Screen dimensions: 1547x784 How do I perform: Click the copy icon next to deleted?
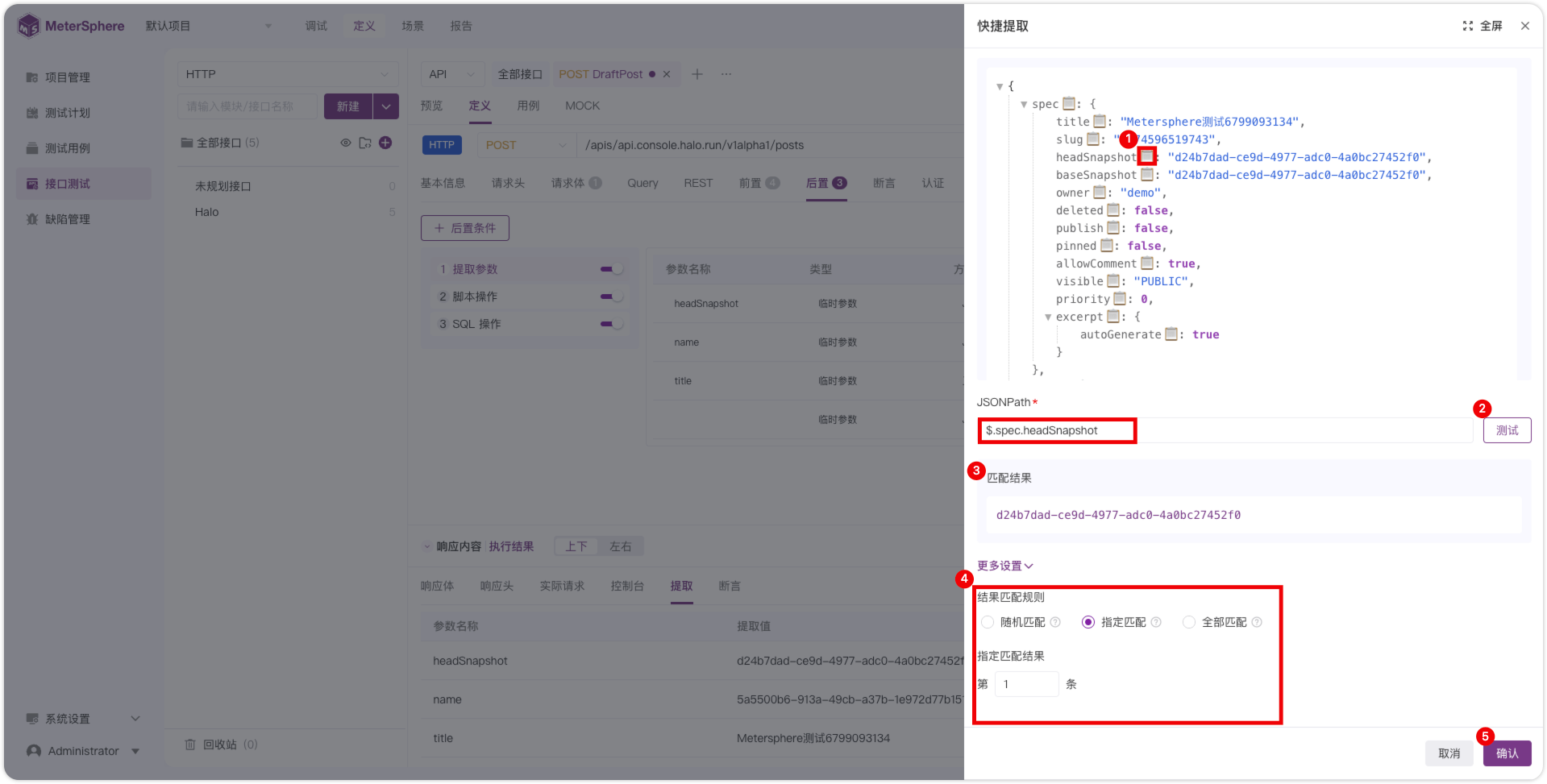pyautogui.click(x=1113, y=209)
